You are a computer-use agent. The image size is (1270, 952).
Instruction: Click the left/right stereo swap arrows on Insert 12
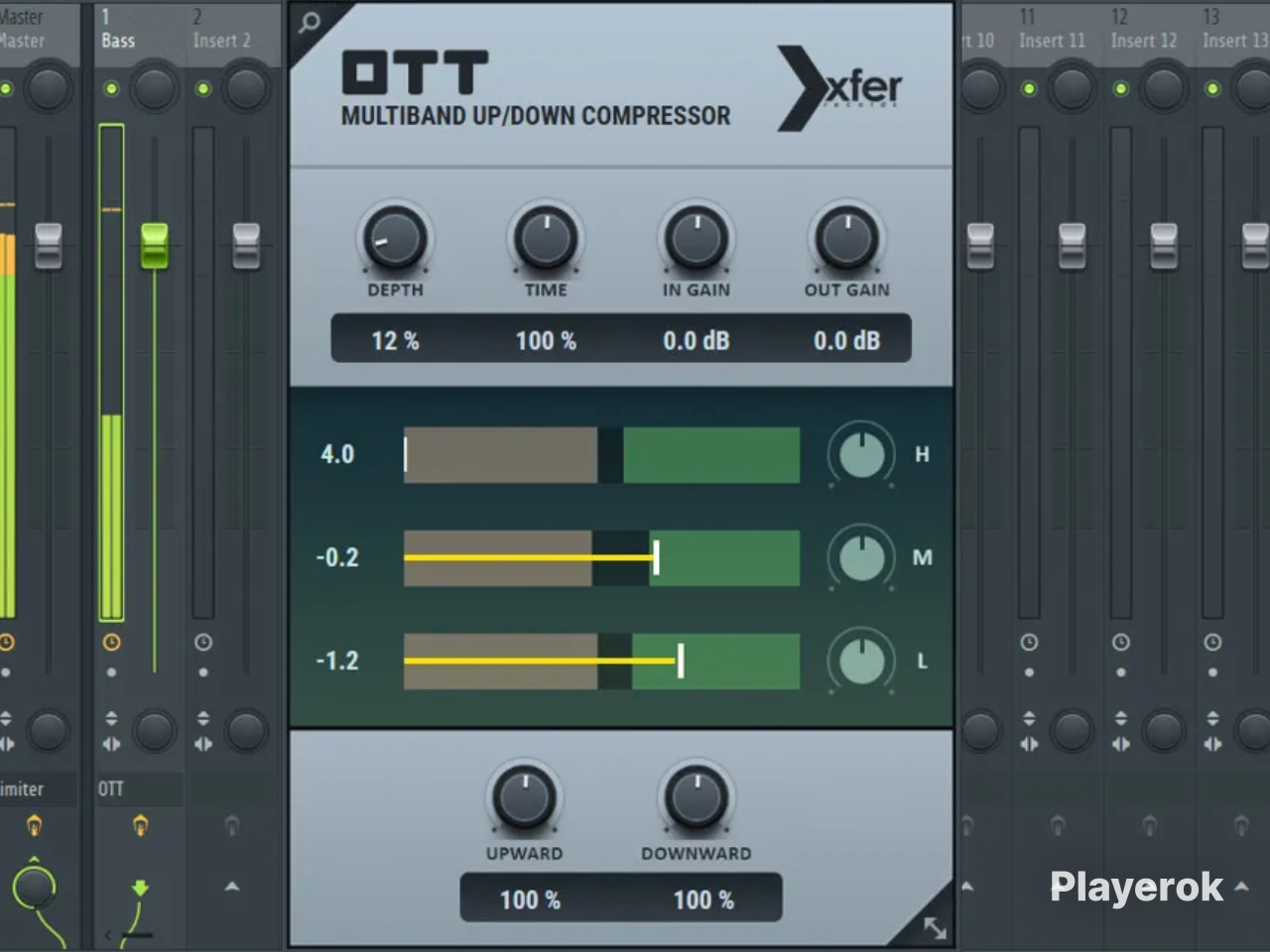tap(1121, 744)
